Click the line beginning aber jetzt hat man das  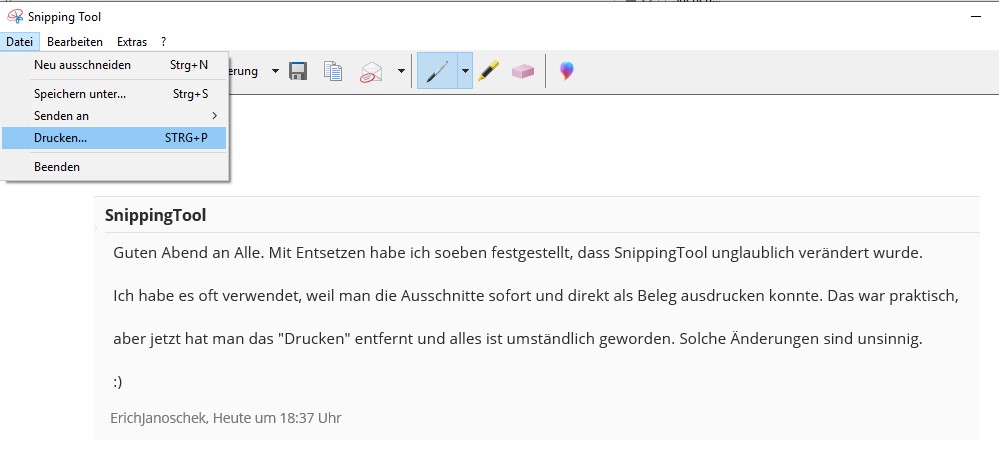click(x=518, y=339)
